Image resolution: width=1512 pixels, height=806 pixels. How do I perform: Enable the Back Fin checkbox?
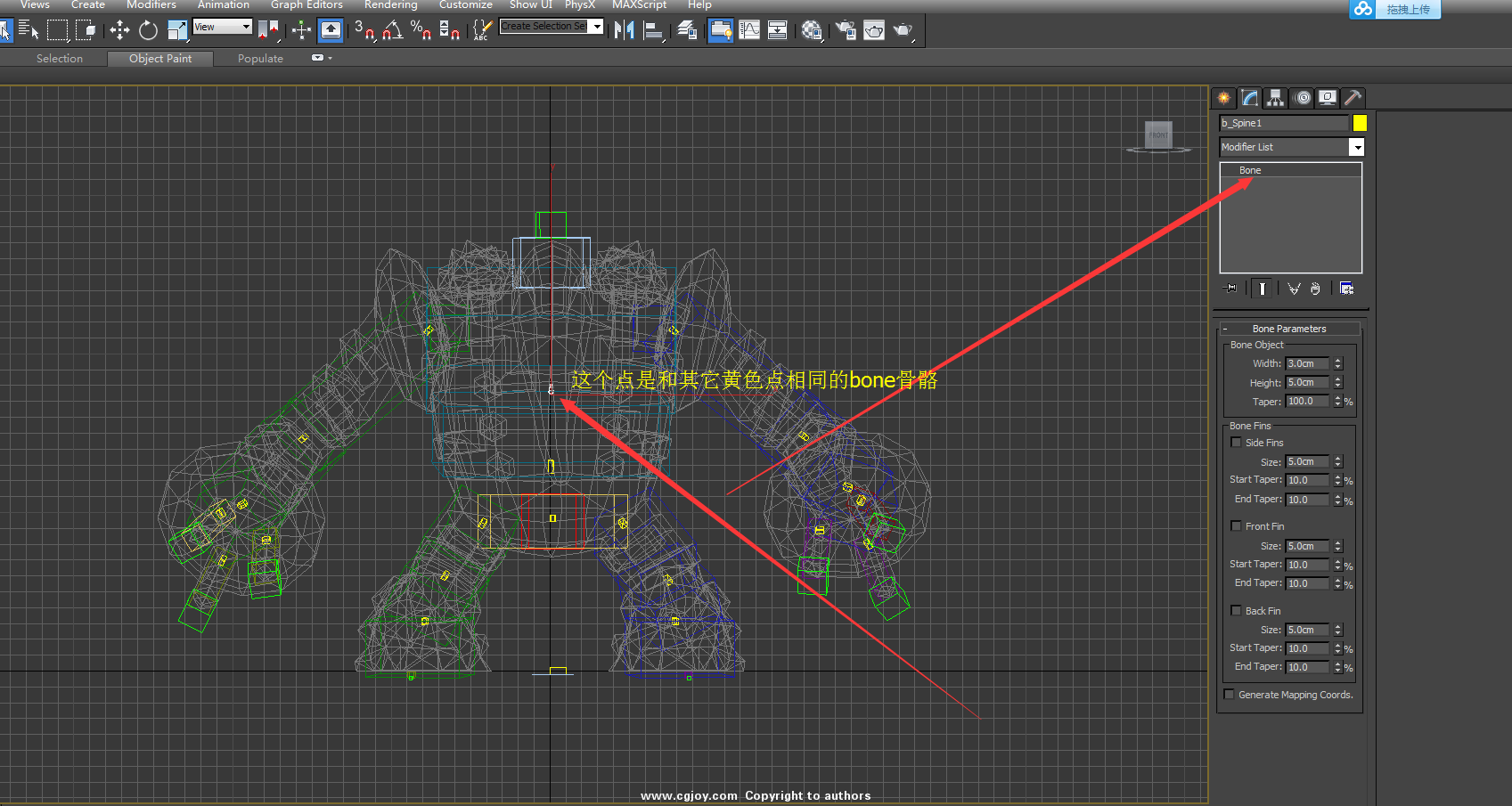(x=1236, y=611)
